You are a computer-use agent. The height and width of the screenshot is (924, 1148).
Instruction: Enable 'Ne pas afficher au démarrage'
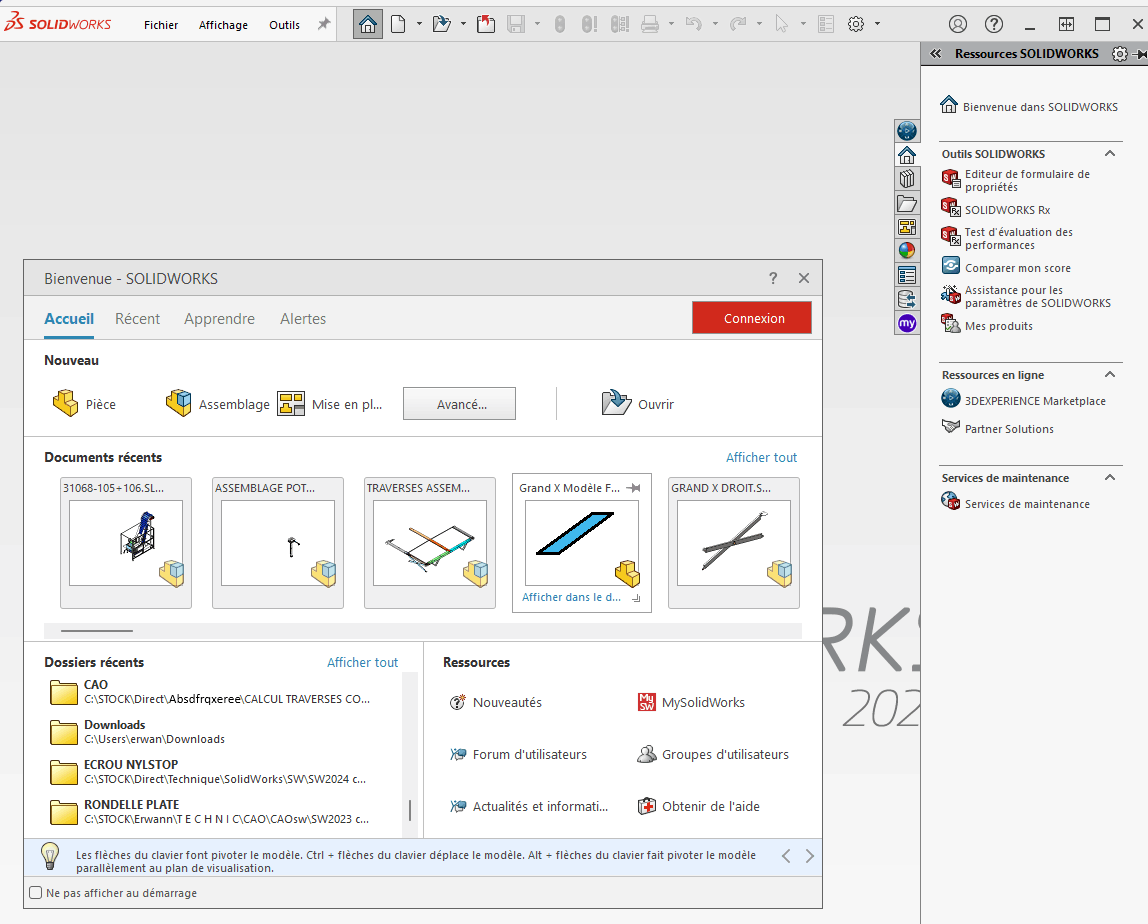35,893
